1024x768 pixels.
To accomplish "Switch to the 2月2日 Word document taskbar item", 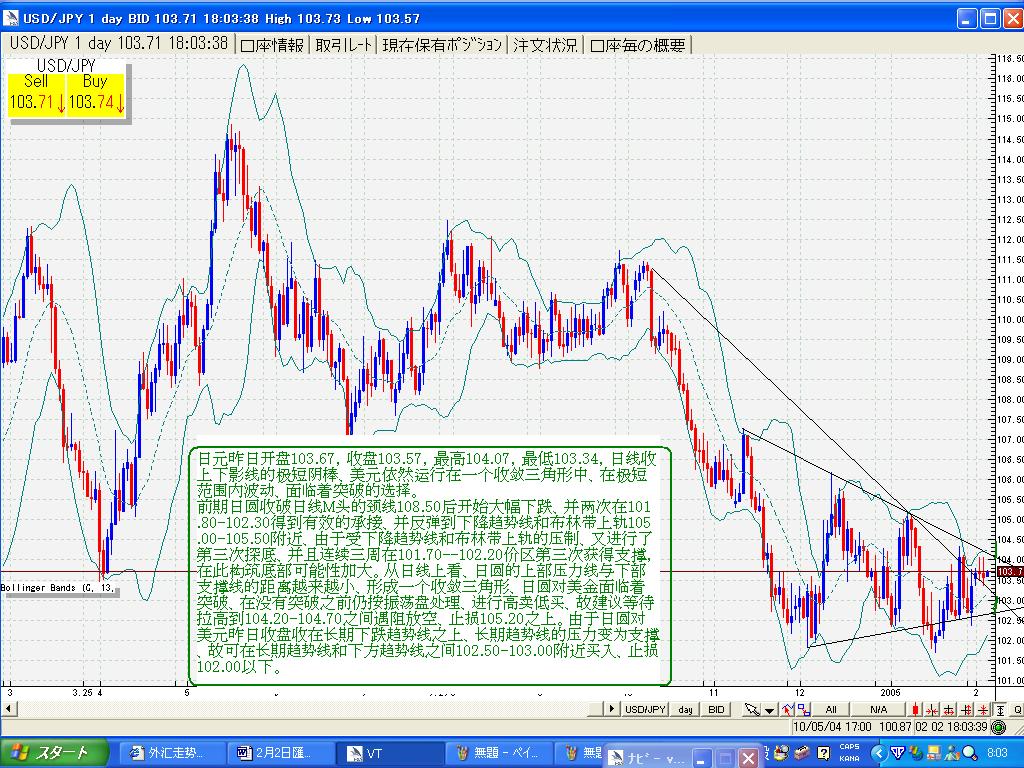I will coord(280,753).
